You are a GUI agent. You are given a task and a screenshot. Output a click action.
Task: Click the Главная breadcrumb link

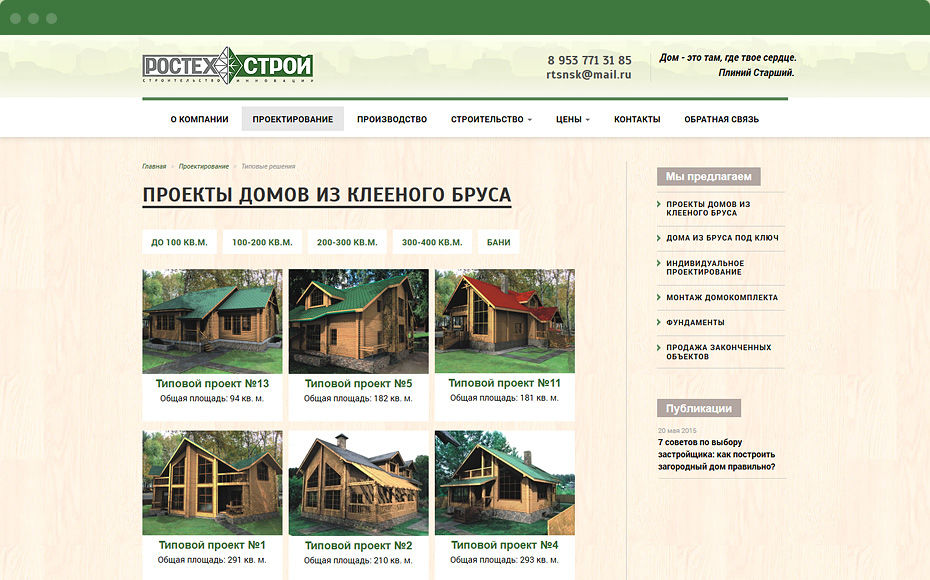point(154,166)
